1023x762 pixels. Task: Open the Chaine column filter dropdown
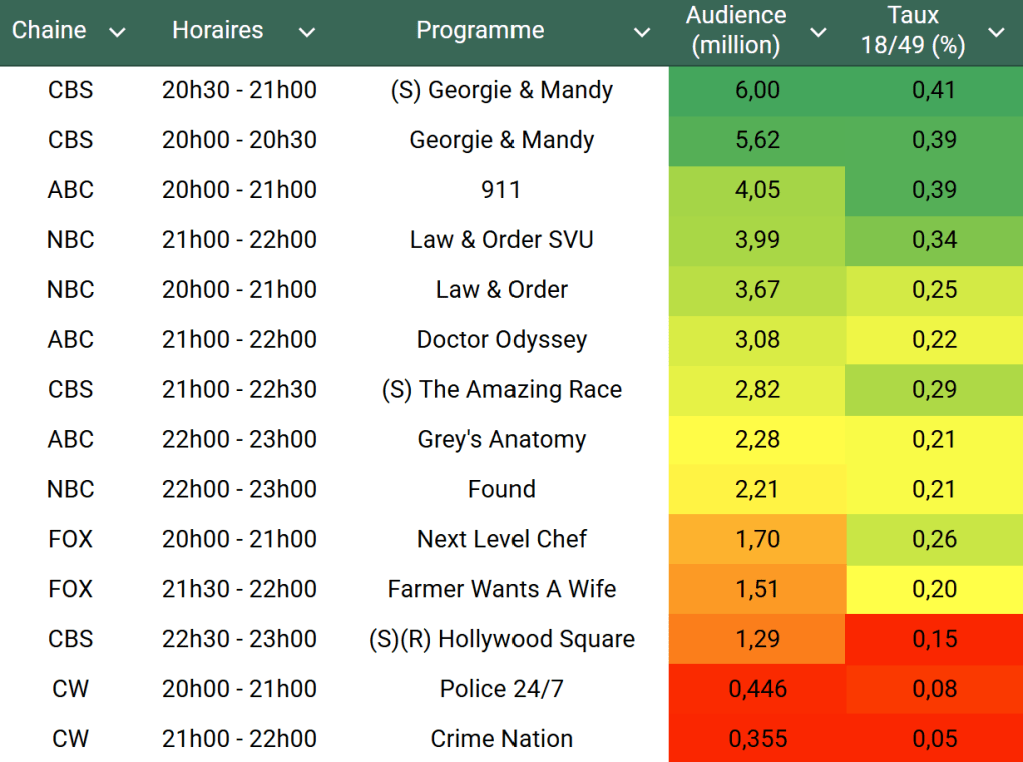(117, 33)
